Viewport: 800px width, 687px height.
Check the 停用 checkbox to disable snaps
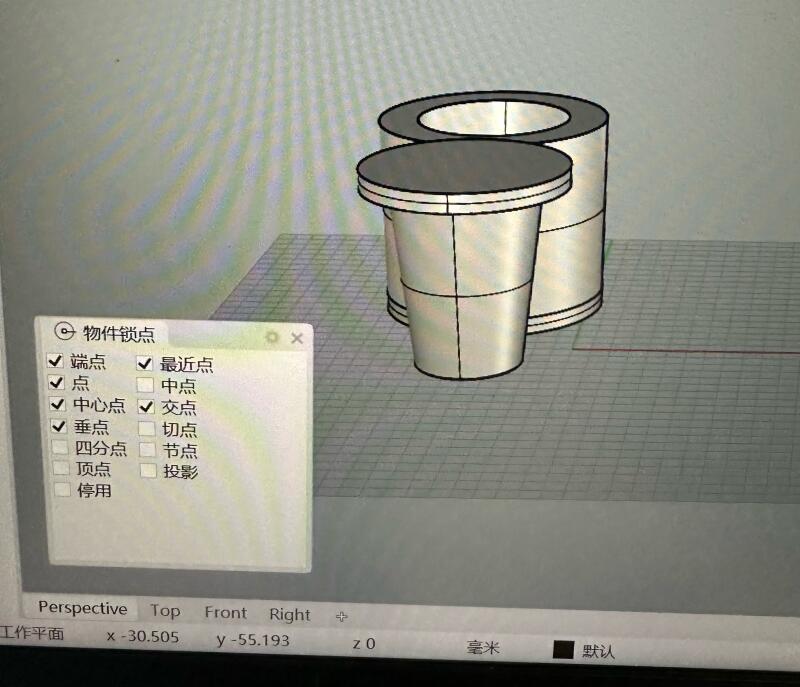(x=63, y=490)
